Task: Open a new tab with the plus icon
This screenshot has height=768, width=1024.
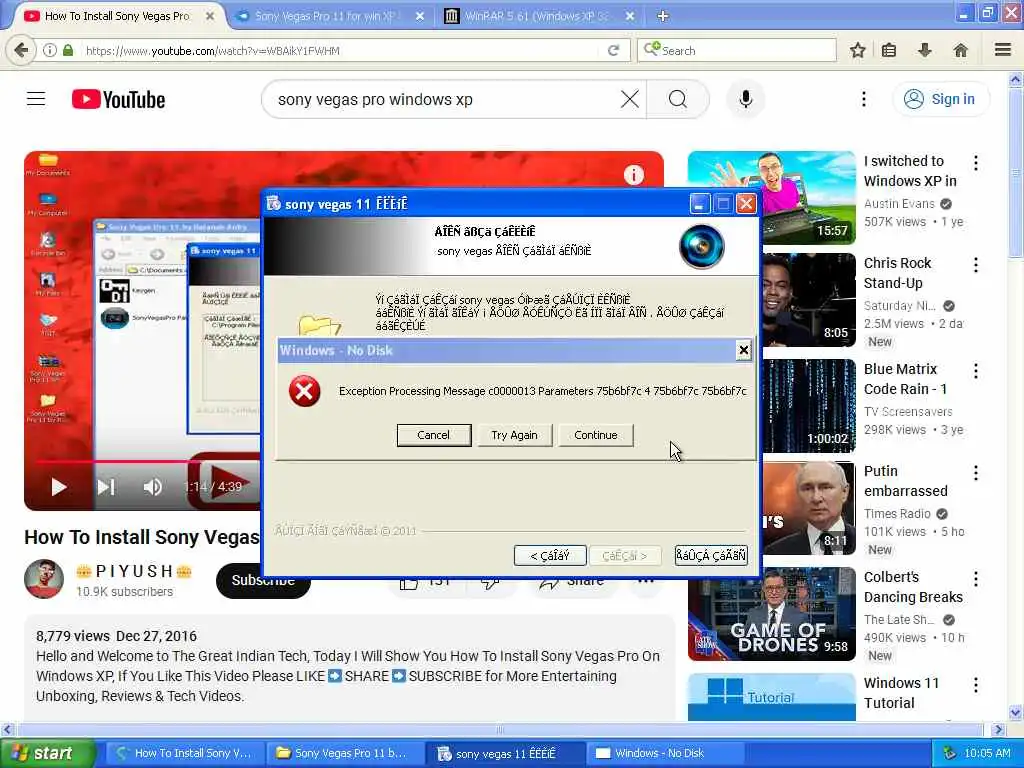Action: pos(663,16)
